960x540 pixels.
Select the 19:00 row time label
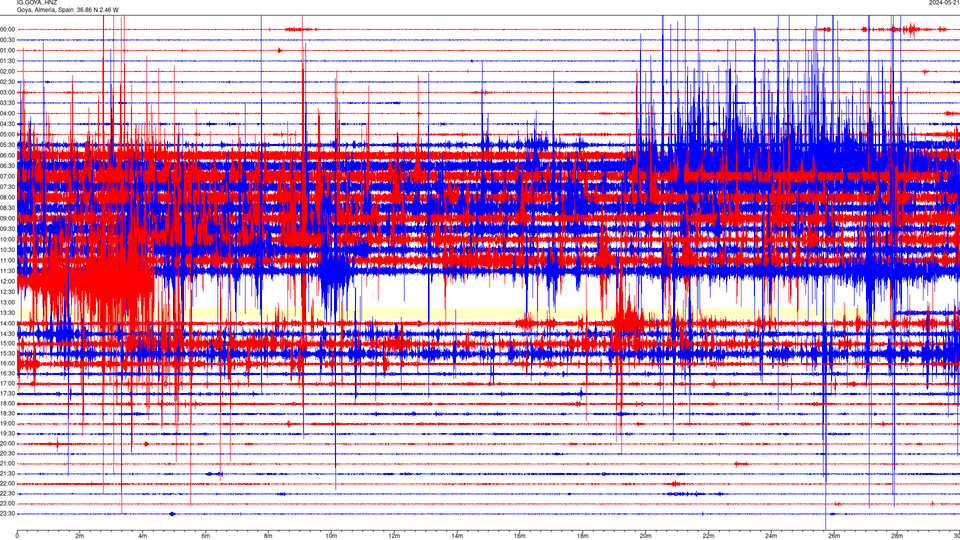(x=8, y=423)
